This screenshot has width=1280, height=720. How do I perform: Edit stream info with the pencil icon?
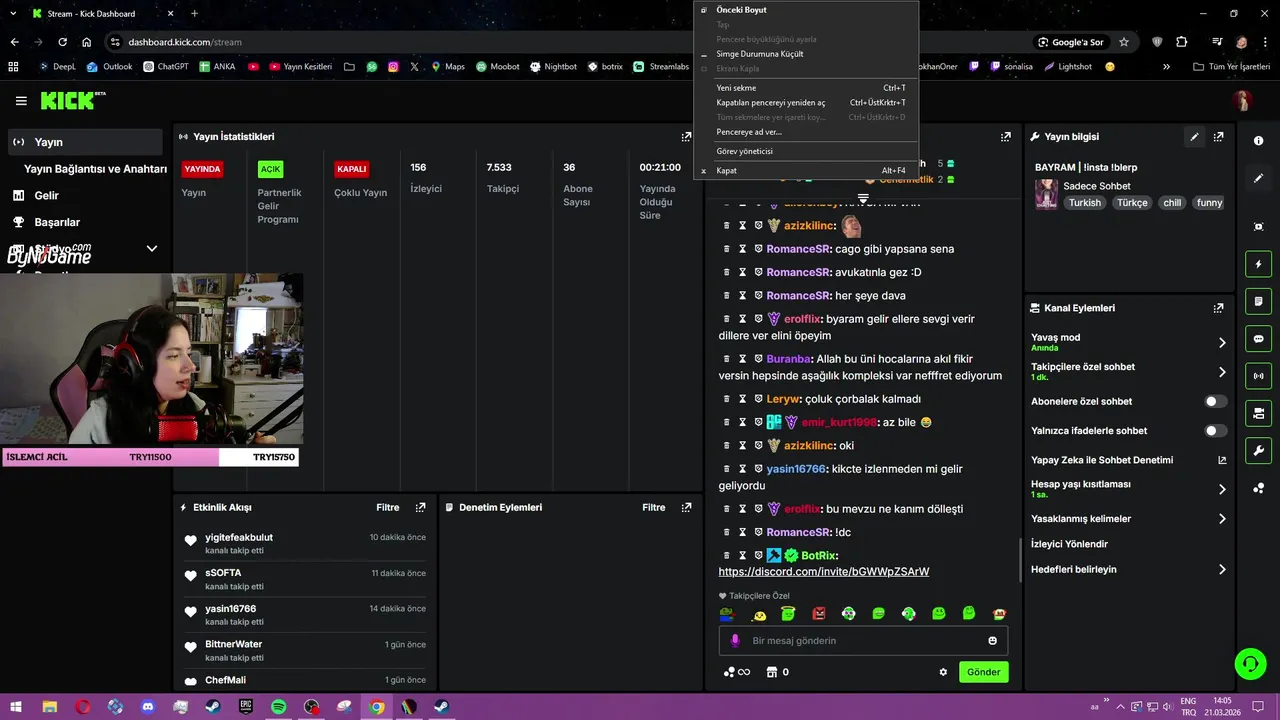tap(1194, 137)
